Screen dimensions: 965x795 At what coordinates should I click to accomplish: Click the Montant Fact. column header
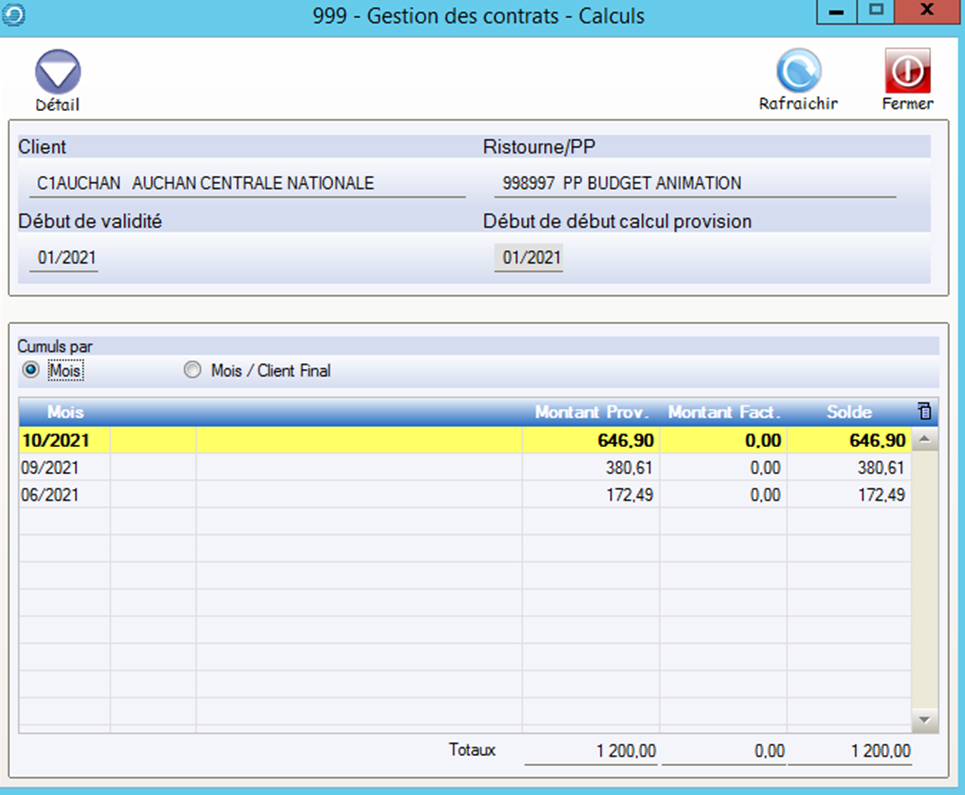point(723,412)
